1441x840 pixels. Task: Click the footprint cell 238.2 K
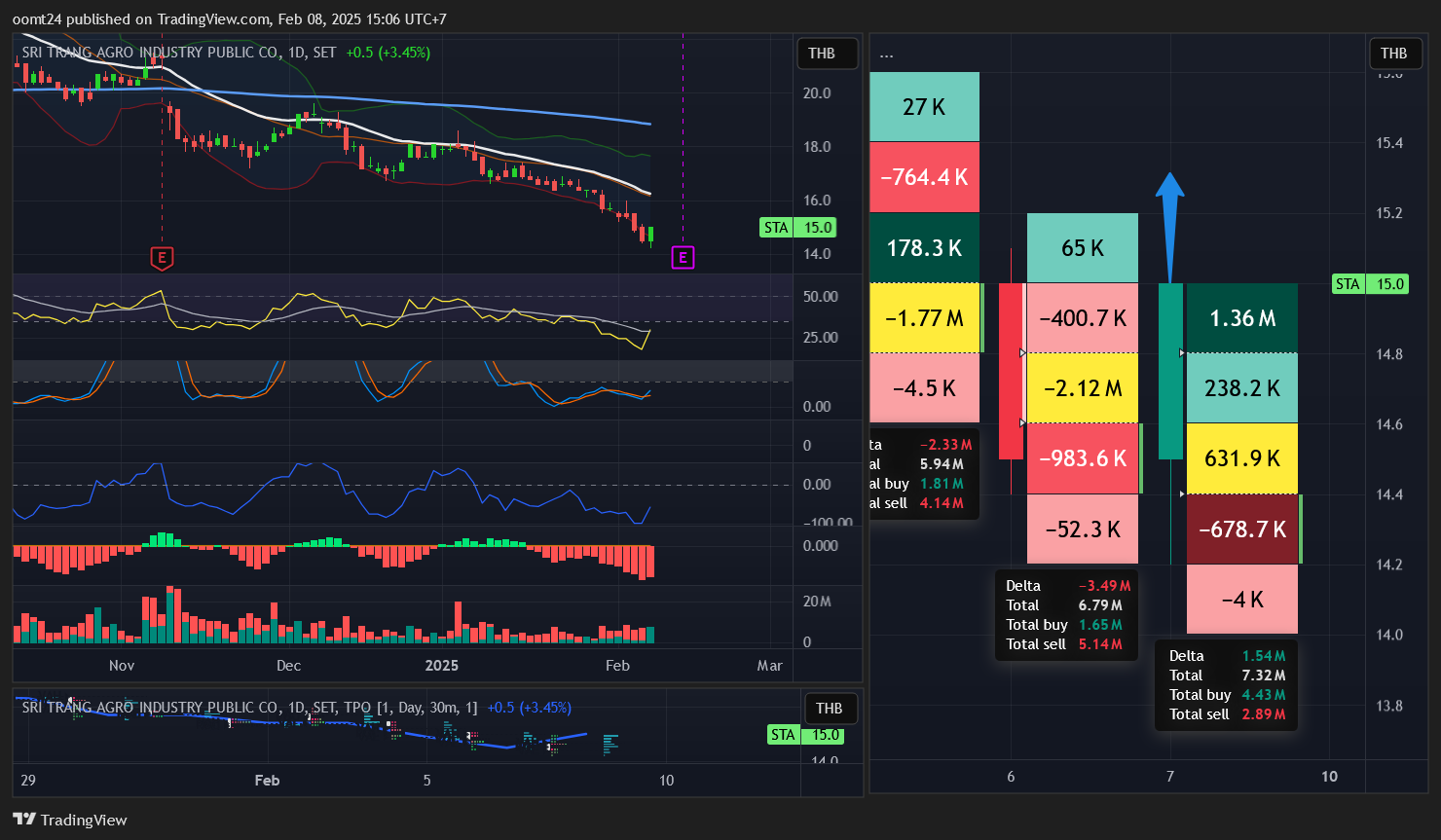1242,388
